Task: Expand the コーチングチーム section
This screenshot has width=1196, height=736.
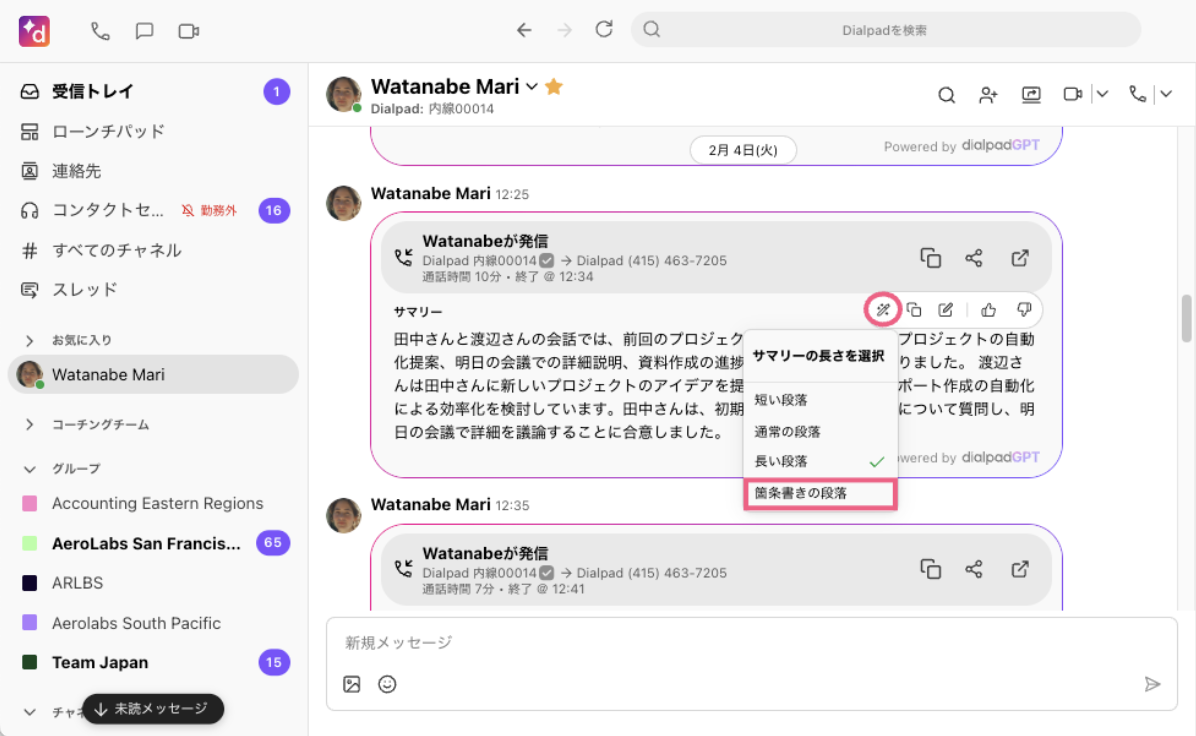Action: (x=30, y=425)
